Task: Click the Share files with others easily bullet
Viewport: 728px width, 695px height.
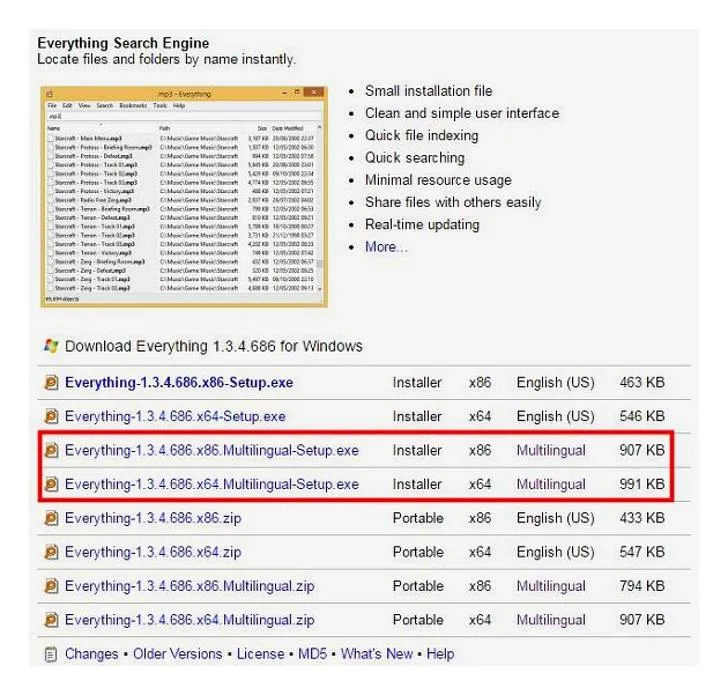Action: point(453,202)
